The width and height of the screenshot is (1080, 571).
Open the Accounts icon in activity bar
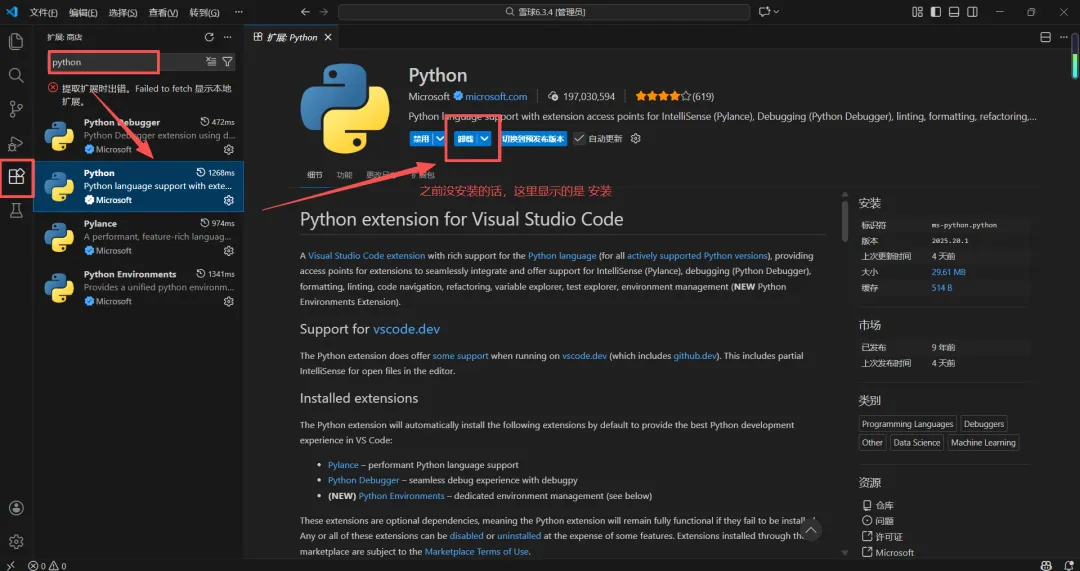point(16,508)
